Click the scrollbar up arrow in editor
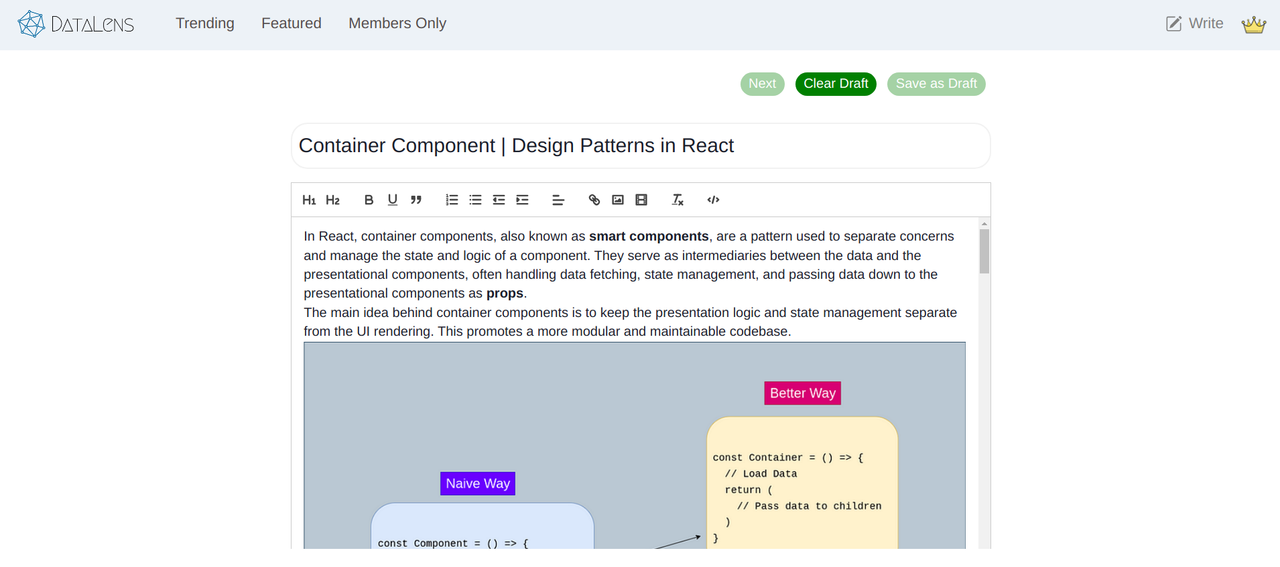This screenshot has height=567, width=1280. pos(984,224)
